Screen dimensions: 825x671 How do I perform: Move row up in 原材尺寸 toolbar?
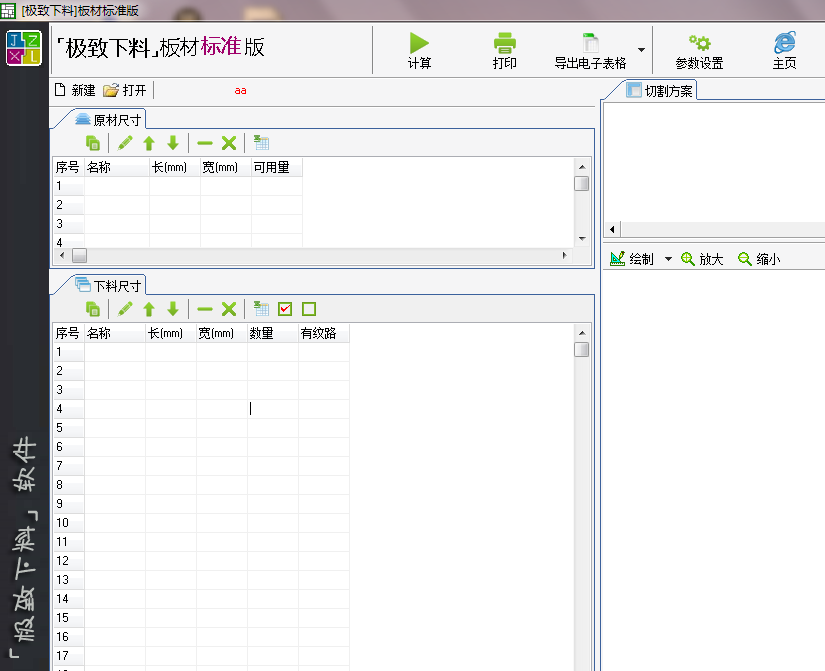[149, 143]
